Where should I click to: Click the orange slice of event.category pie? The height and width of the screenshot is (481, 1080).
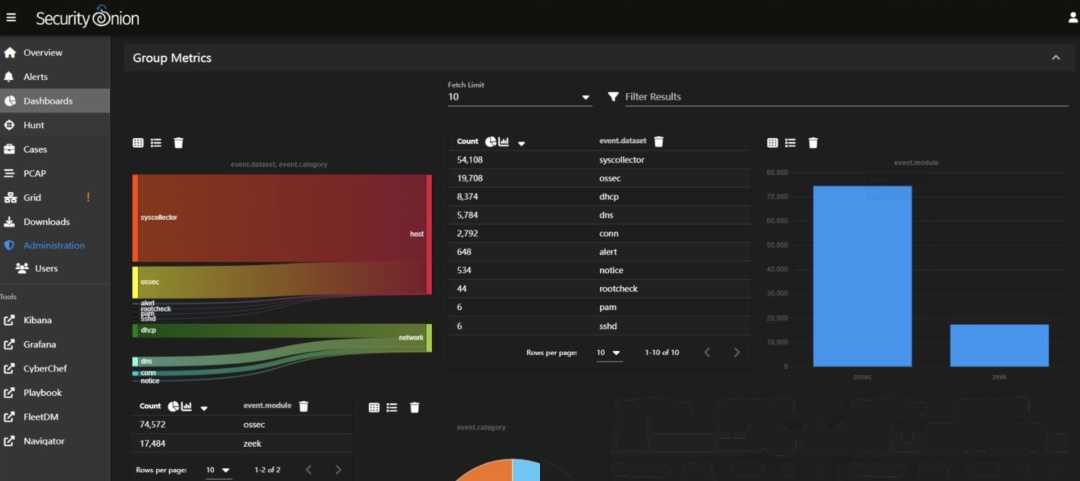(486, 471)
